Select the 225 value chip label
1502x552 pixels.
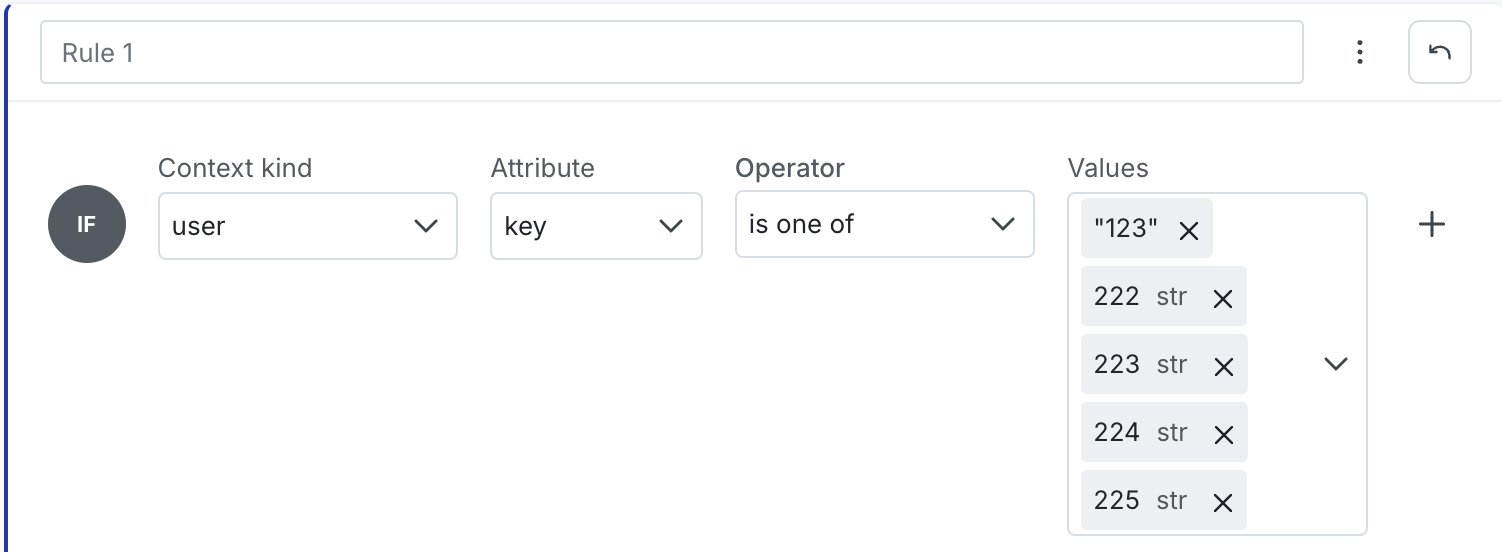tap(1117, 500)
